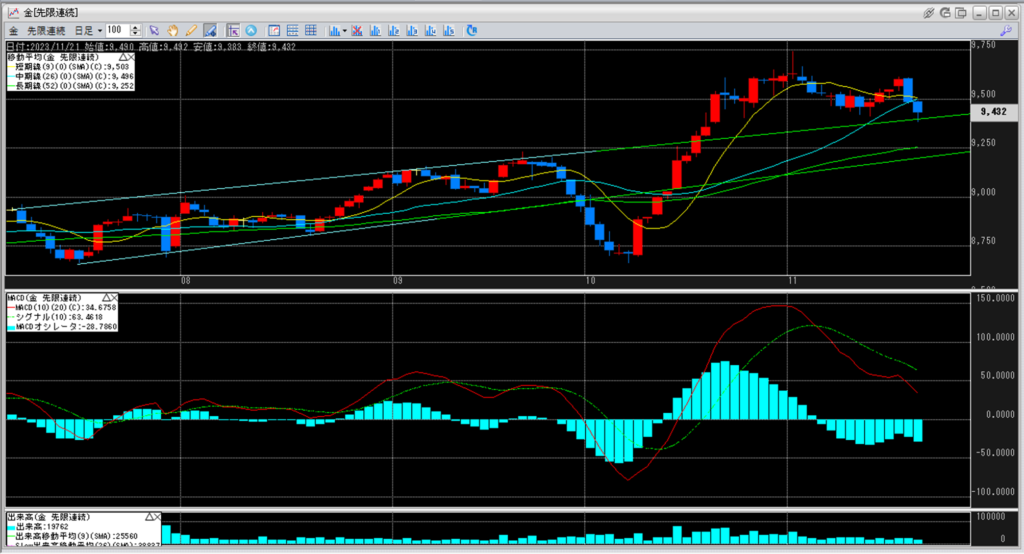Click the MACD(10)(20) legend entry
The height and width of the screenshot is (554, 1024).
coord(62,307)
